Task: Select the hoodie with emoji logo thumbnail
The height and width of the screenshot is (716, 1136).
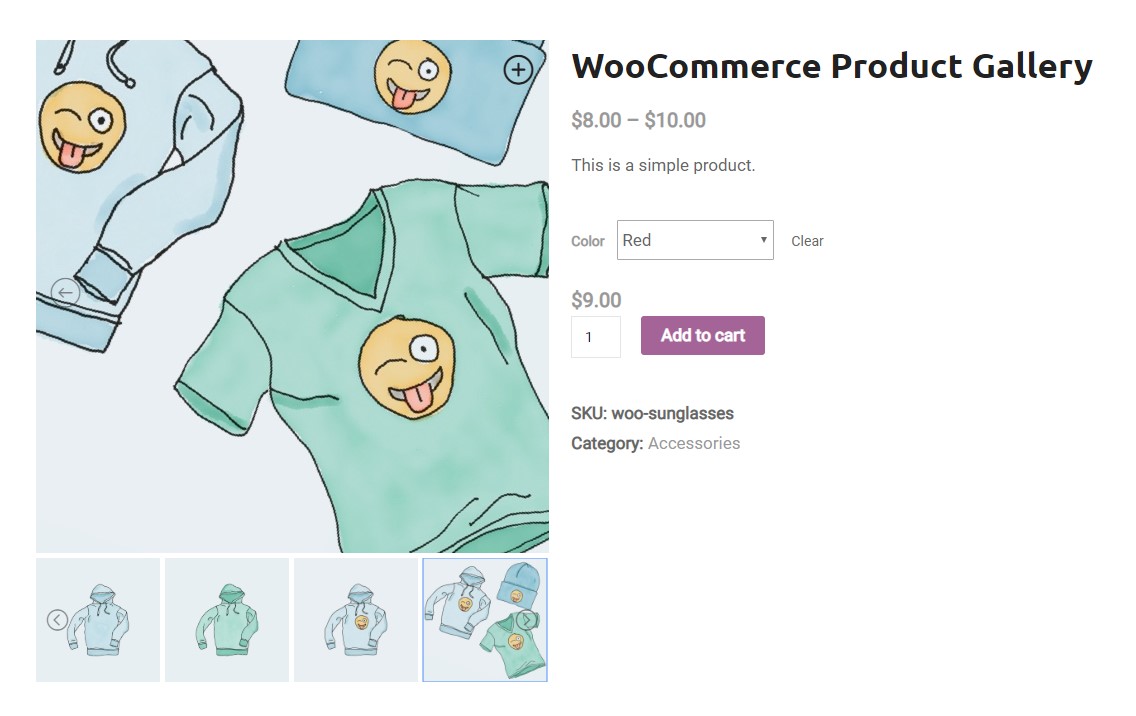Action: pyautogui.click(x=356, y=620)
